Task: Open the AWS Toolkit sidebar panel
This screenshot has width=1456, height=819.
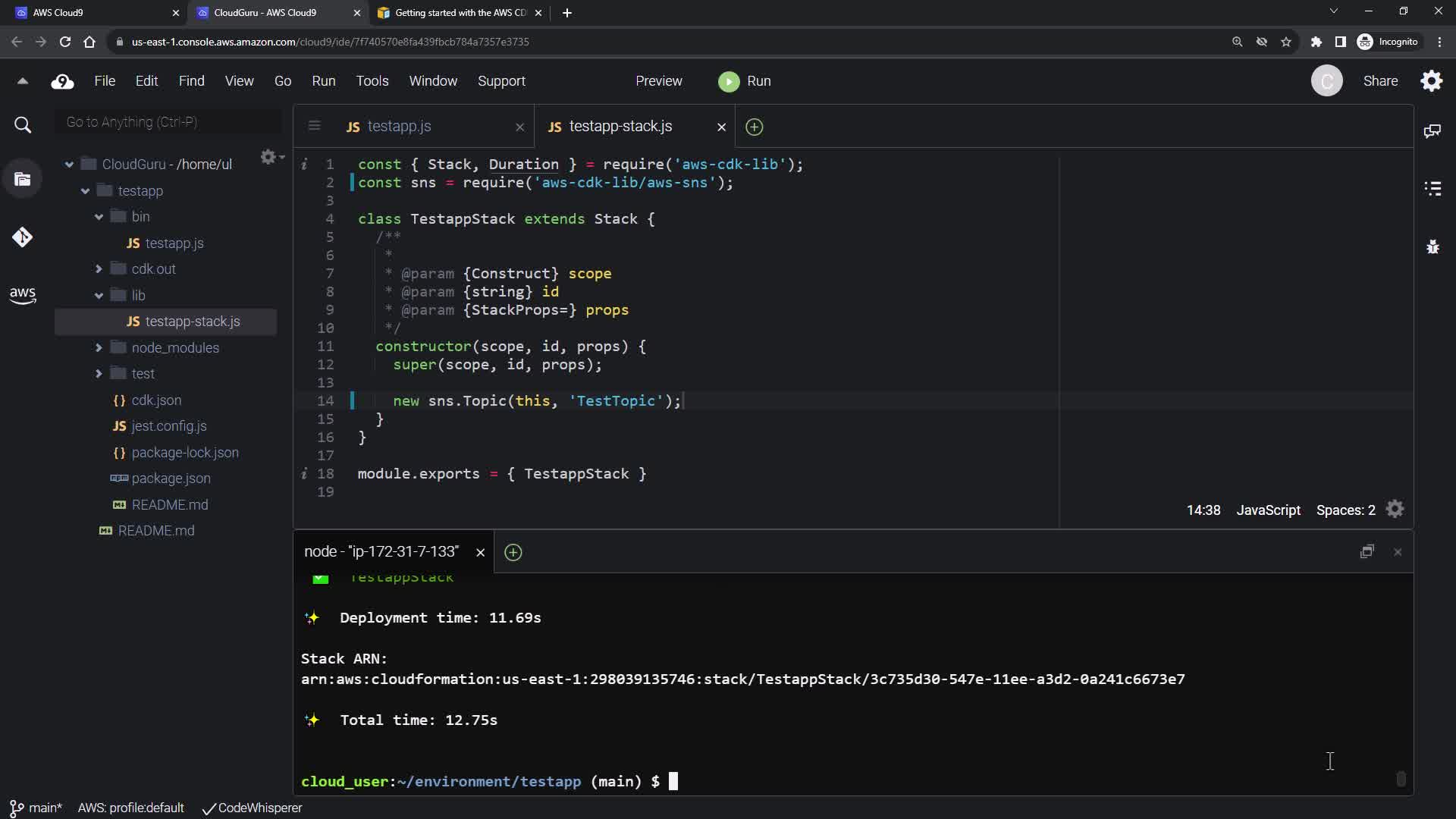Action: click(22, 295)
